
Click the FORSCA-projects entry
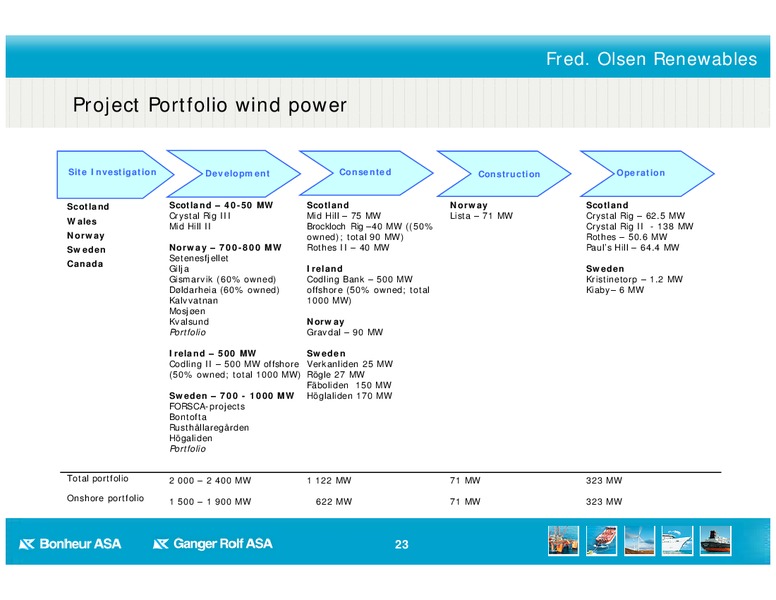click(207, 406)
